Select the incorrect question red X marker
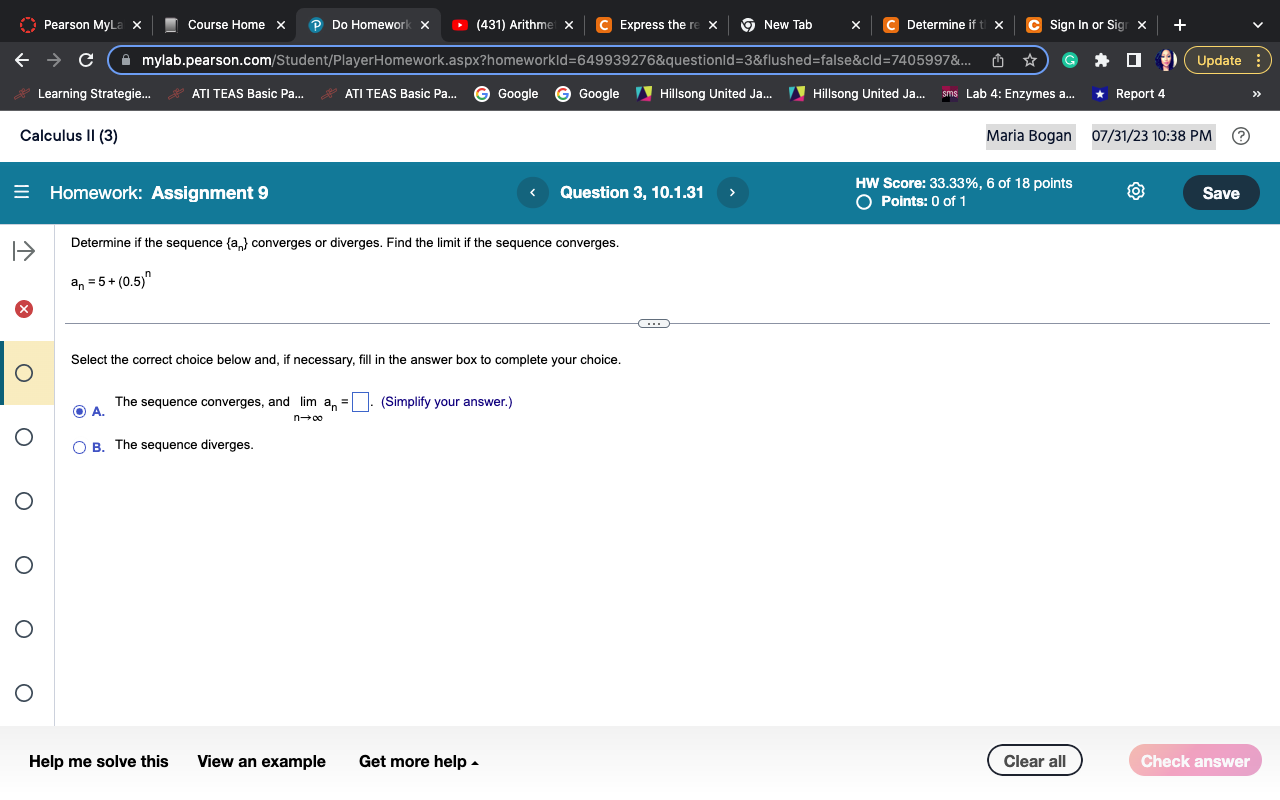 [x=24, y=308]
